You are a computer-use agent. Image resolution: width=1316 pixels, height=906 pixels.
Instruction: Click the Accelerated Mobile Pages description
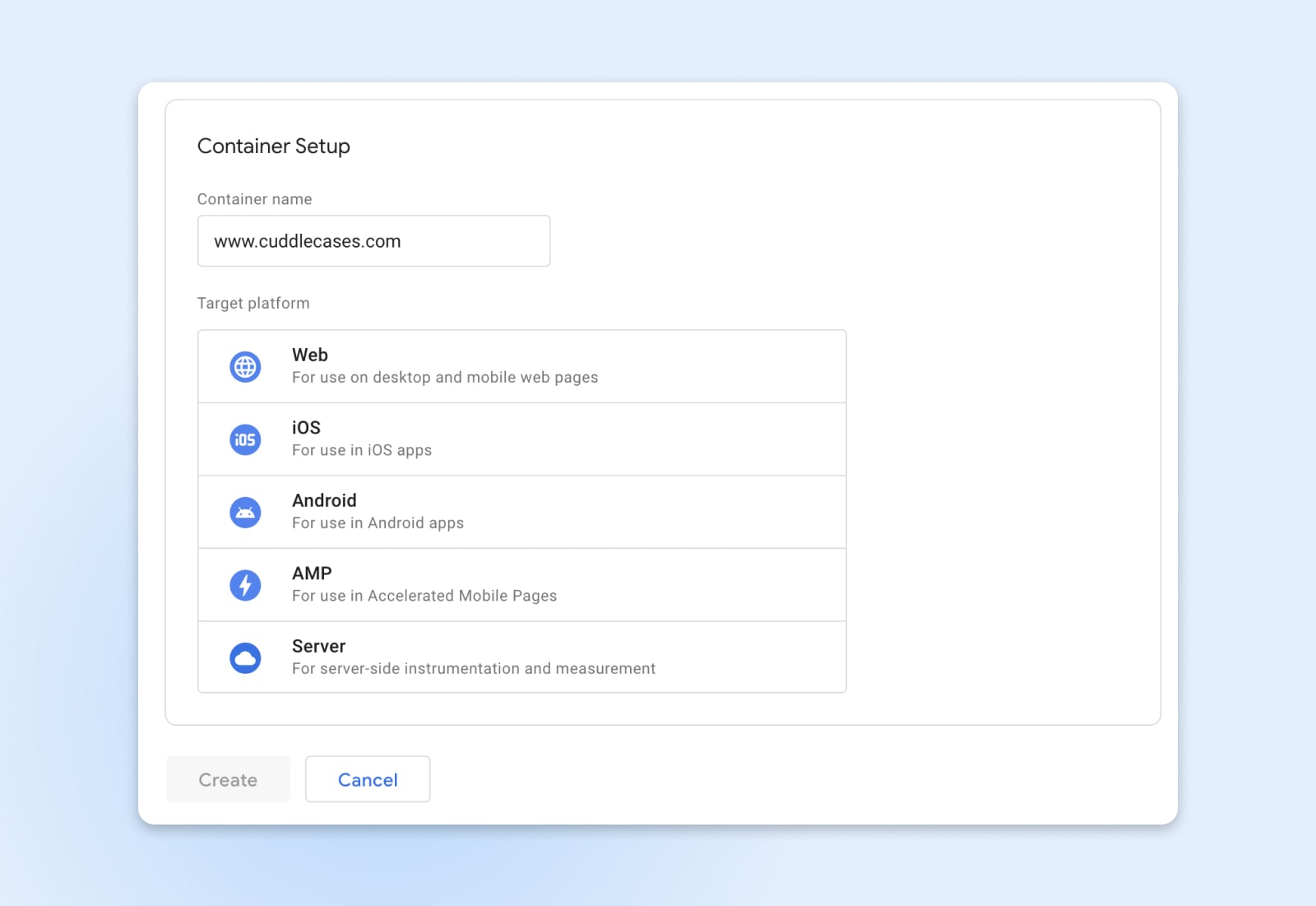(x=424, y=596)
